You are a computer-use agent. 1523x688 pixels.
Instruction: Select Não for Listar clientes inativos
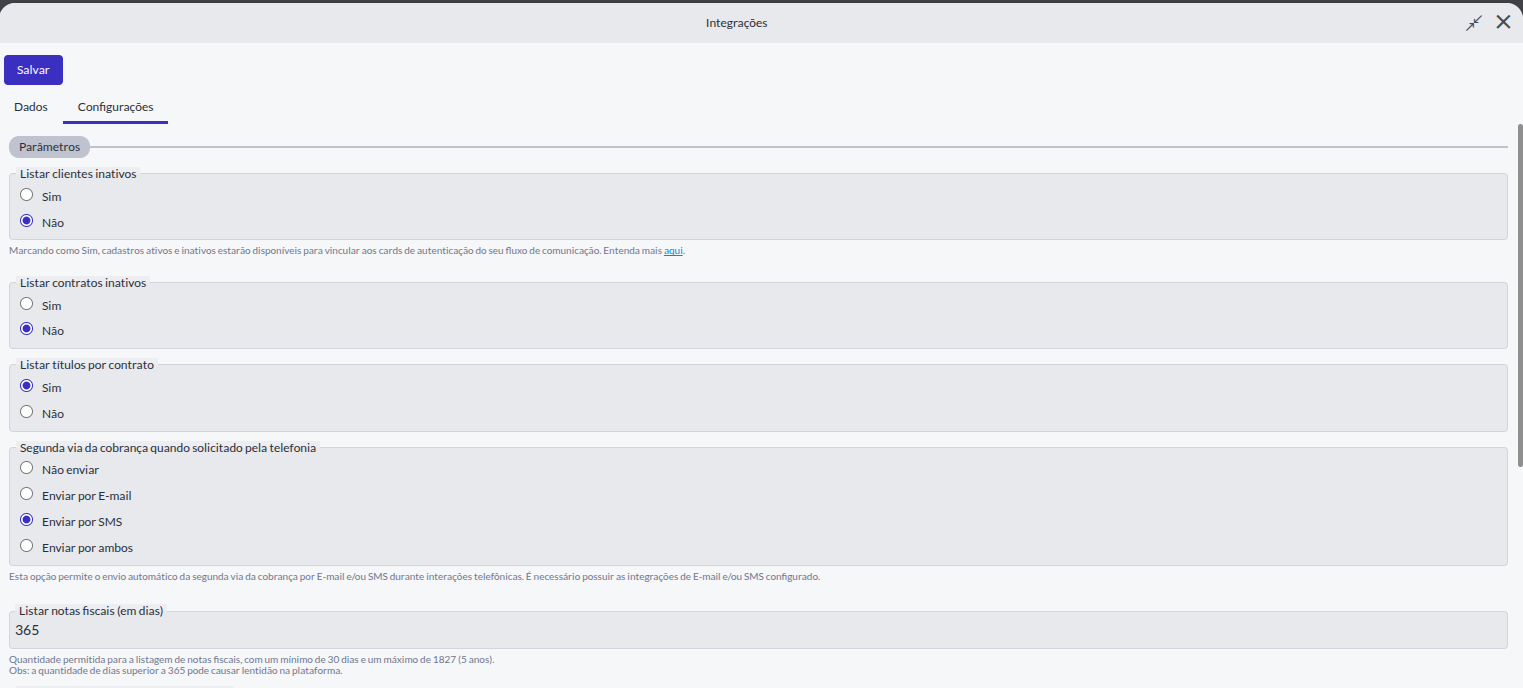(x=27, y=221)
